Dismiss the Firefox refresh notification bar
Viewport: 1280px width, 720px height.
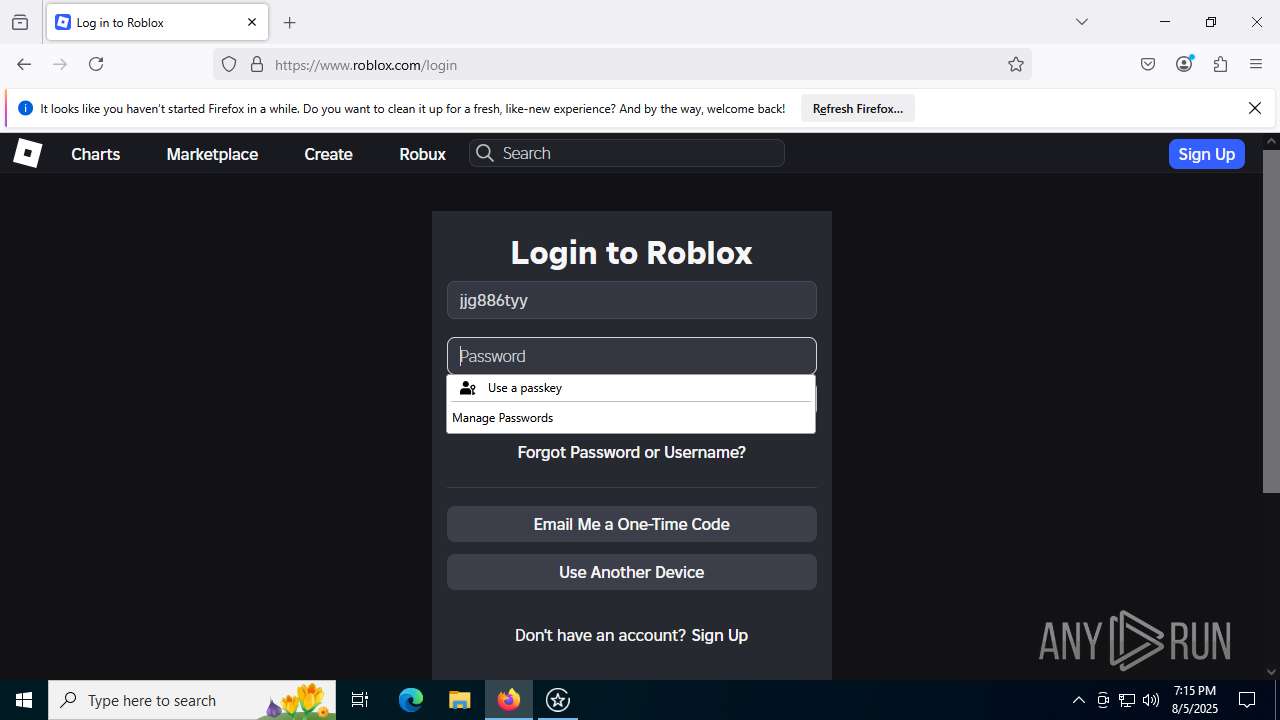pyautogui.click(x=1255, y=108)
